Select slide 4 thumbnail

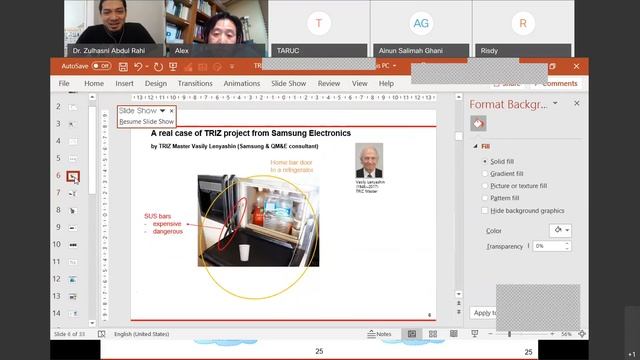click(73, 141)
